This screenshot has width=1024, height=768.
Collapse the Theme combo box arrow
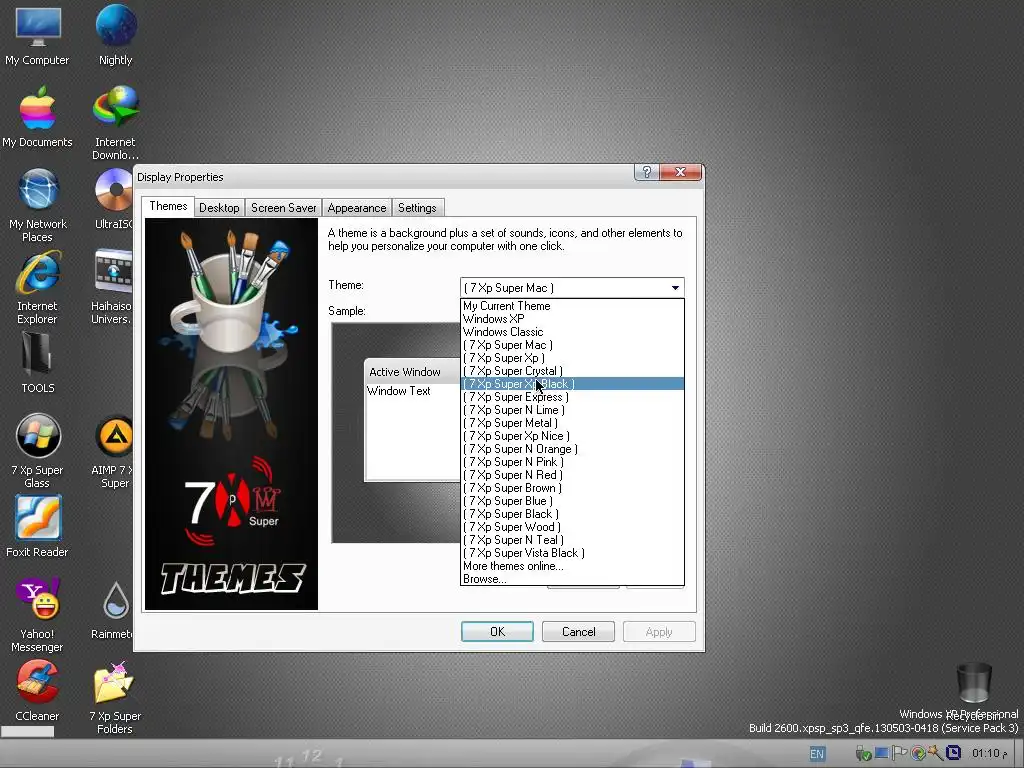(675, 288)
